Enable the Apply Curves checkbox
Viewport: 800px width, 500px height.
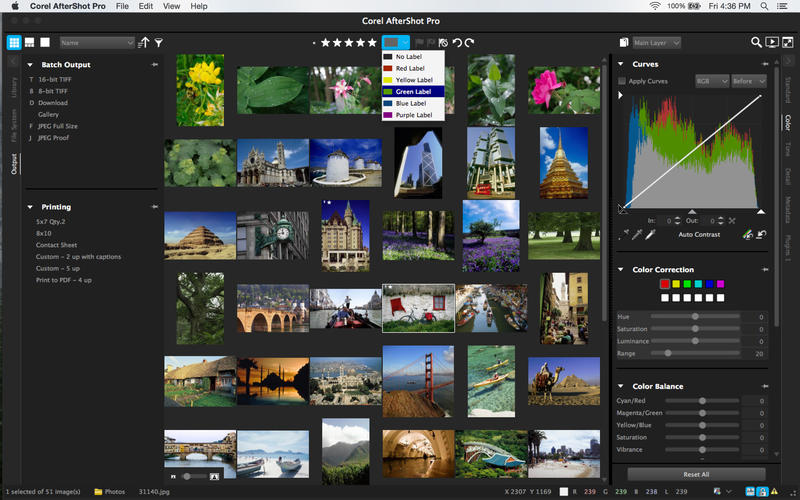[x=622, y=81]
